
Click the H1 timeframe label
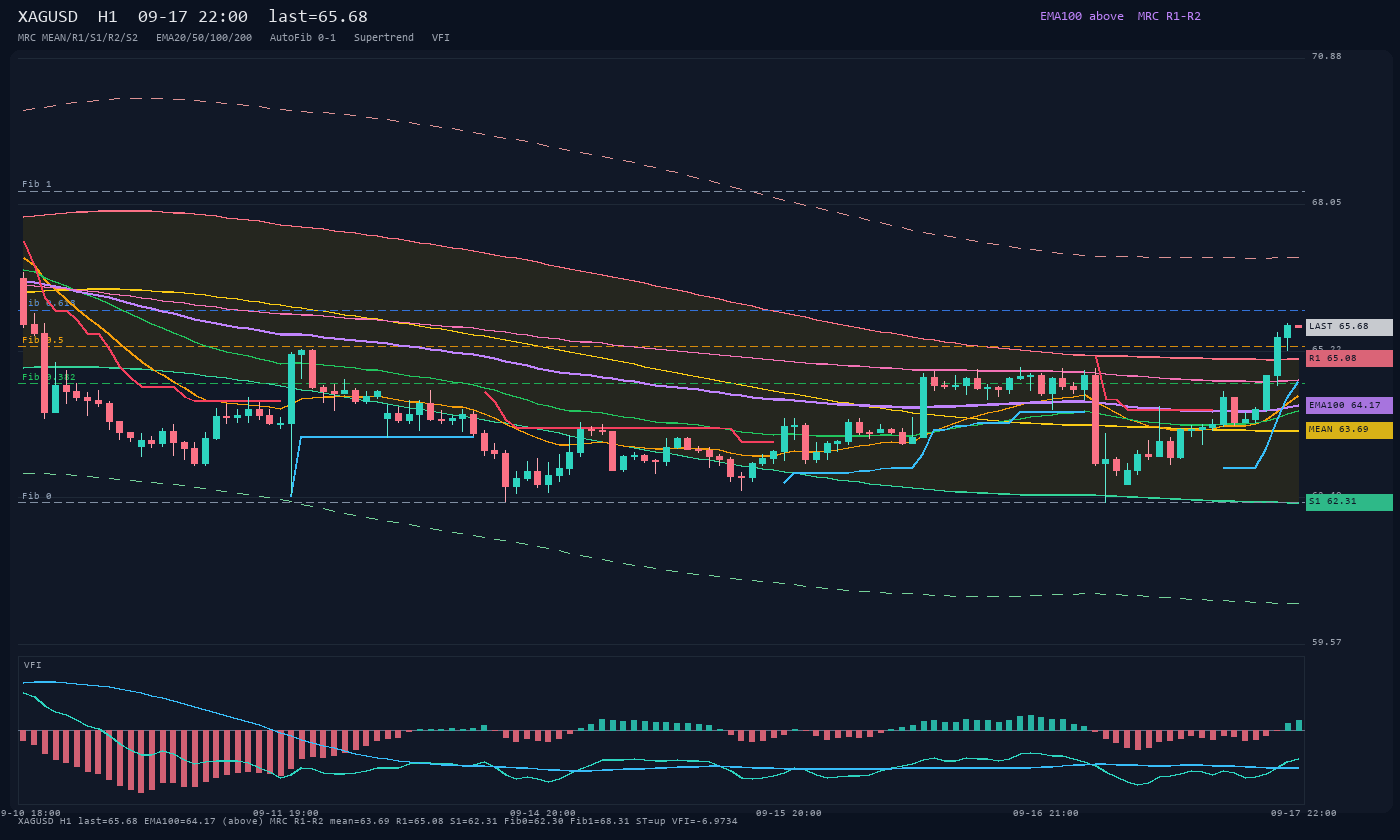[107, 17]
